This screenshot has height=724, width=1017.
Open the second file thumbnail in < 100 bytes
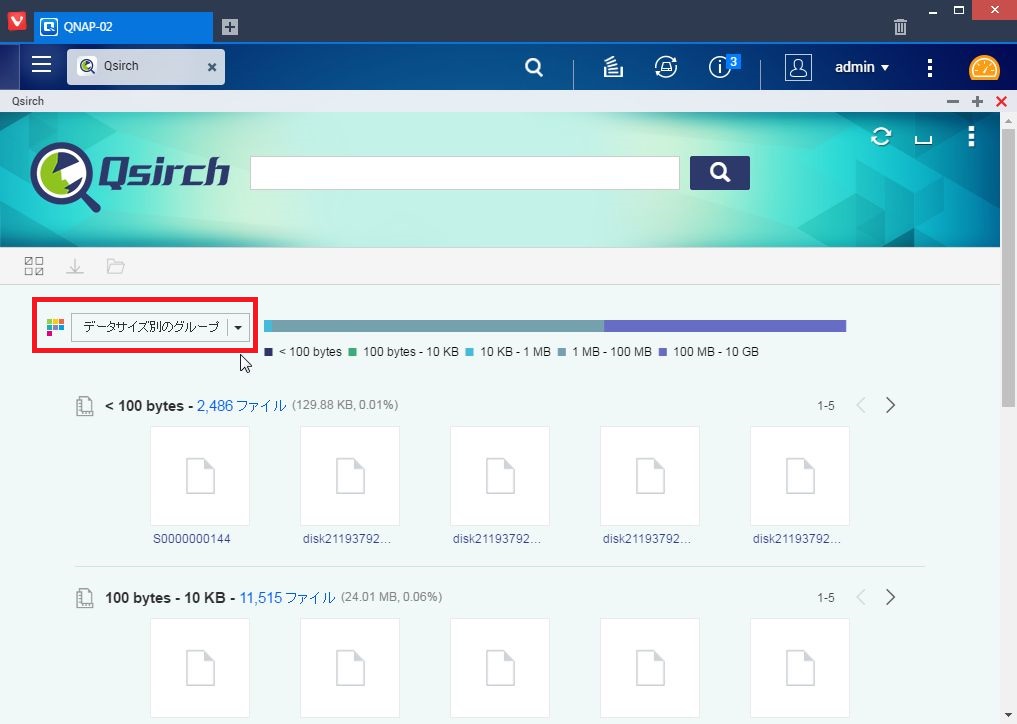350,476
